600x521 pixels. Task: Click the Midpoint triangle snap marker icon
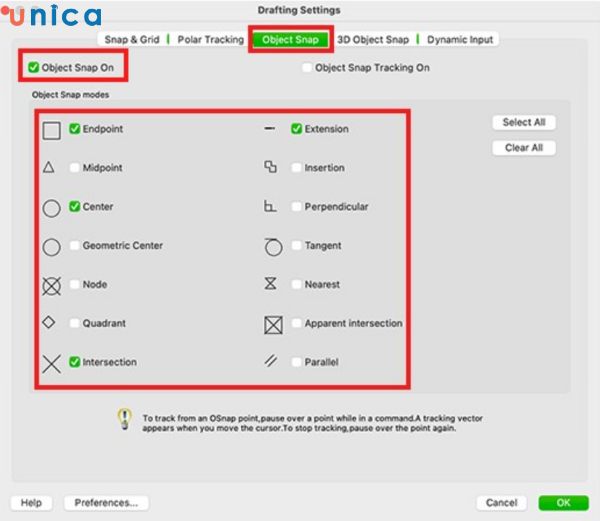click(x=49, y=167)
